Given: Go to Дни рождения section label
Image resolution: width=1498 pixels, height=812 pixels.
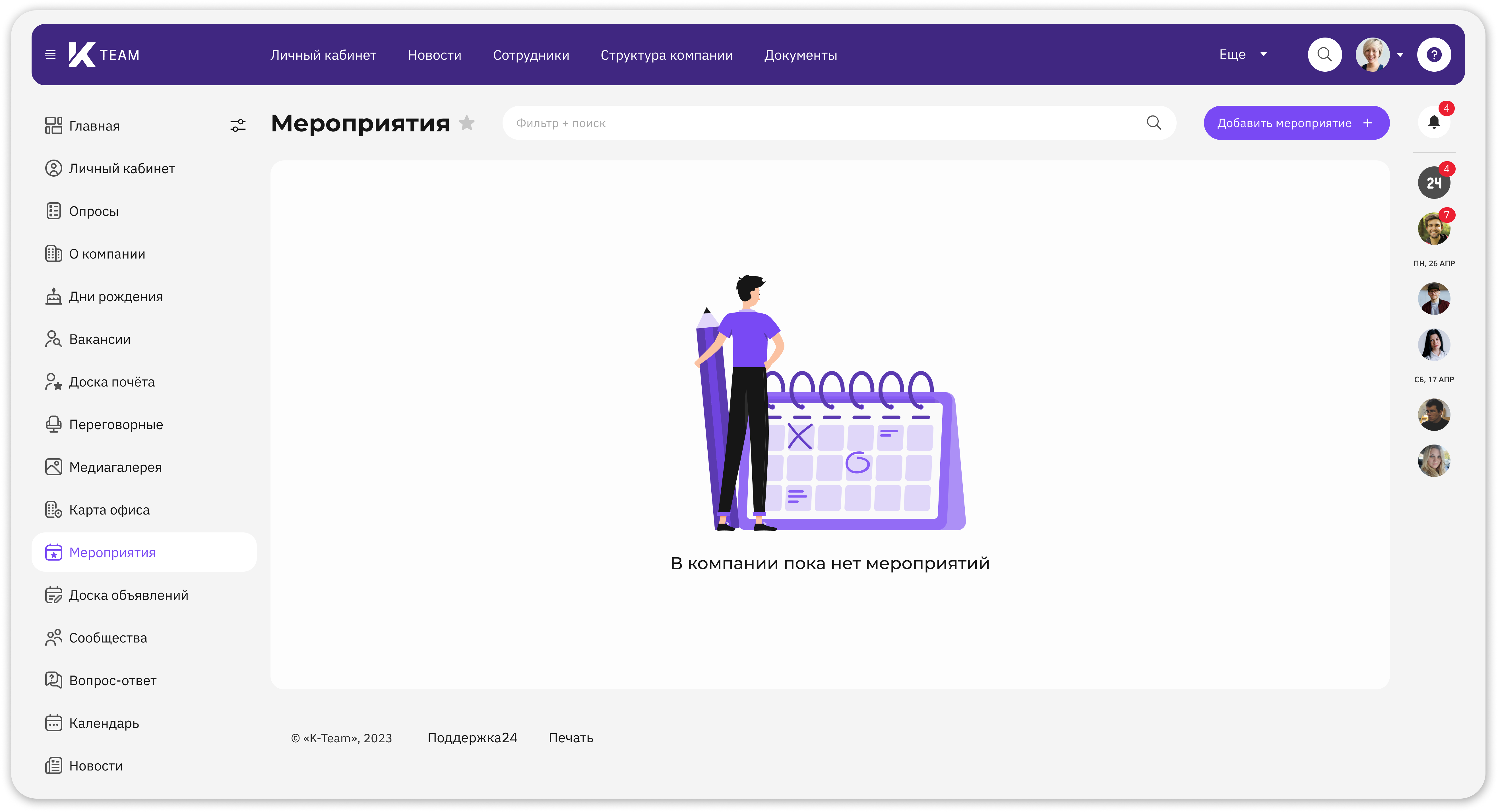Looking at the screenshot, I should [116, 297].
